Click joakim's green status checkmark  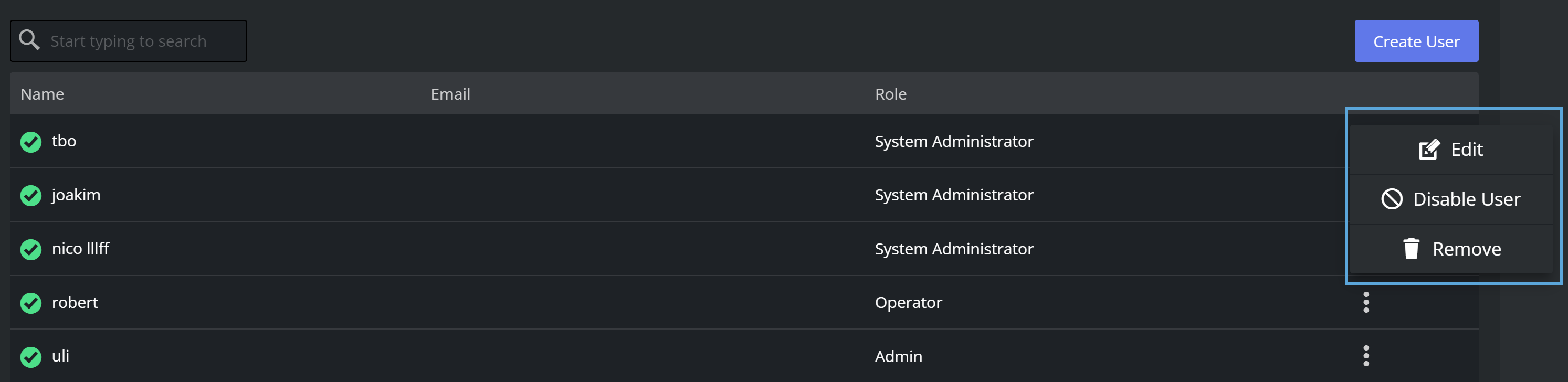[x=31, y=195]
